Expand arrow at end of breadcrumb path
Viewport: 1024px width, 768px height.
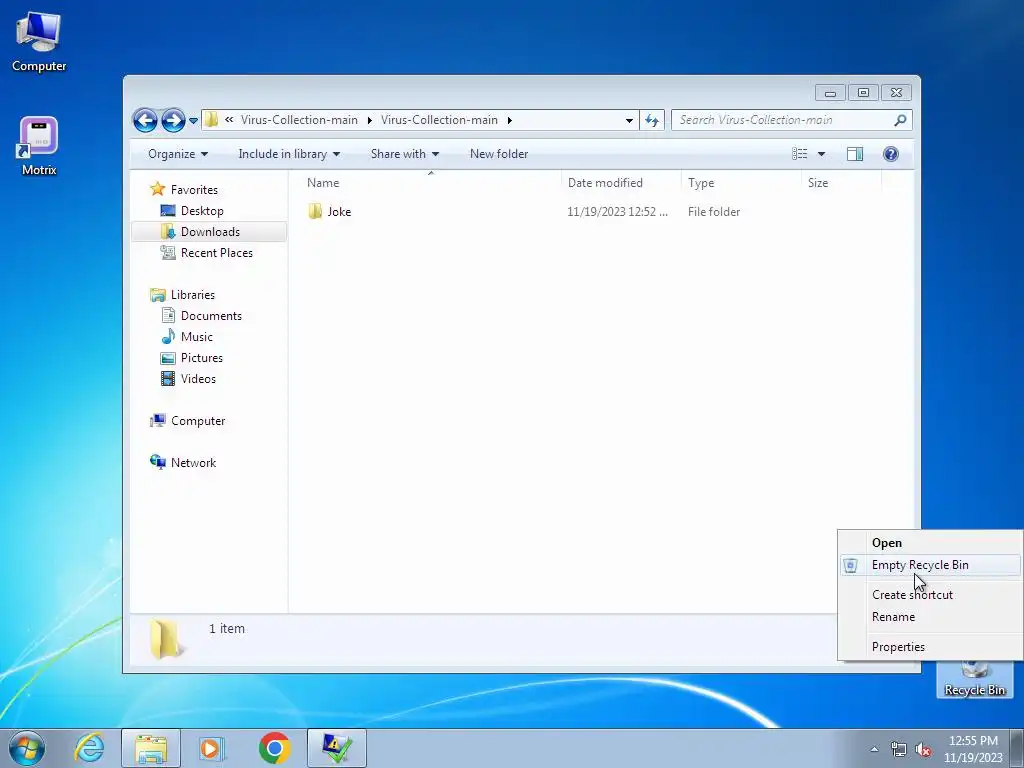[x=509, y=120]
